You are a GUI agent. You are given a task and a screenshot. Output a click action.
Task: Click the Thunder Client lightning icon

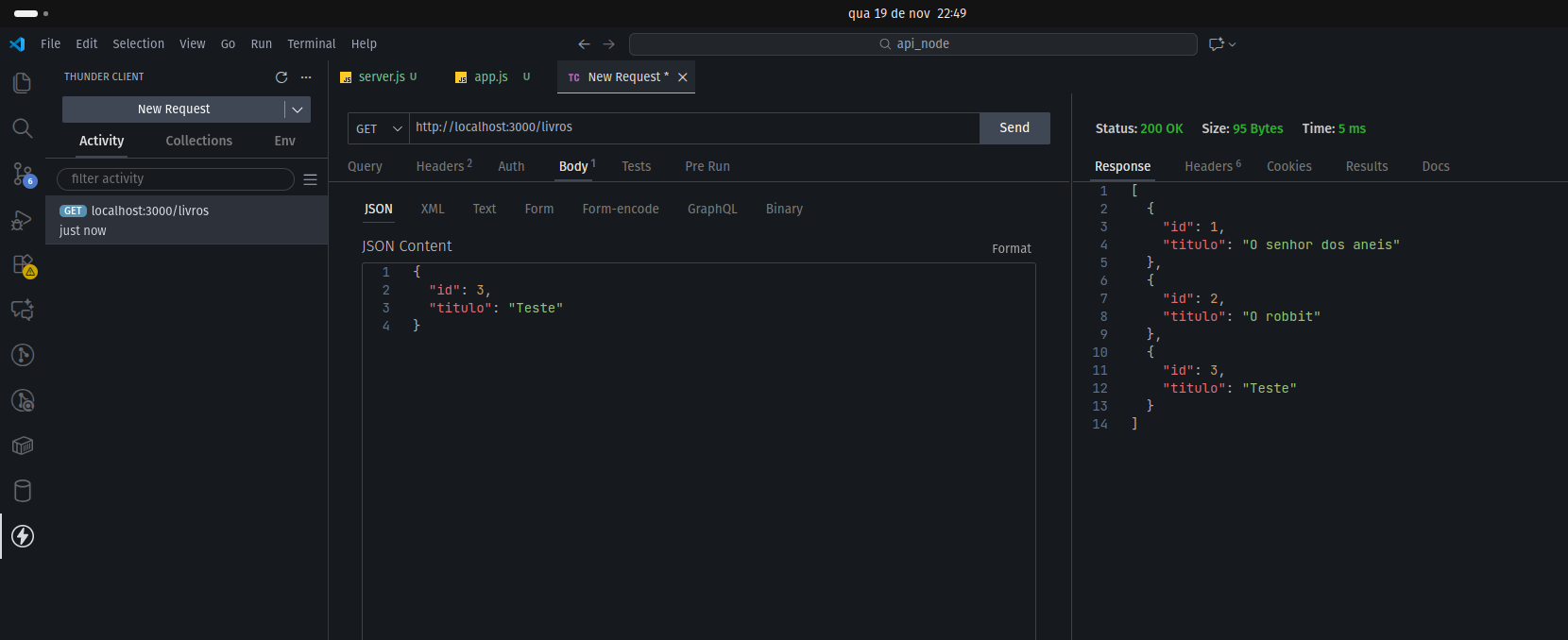coord(23,536)
